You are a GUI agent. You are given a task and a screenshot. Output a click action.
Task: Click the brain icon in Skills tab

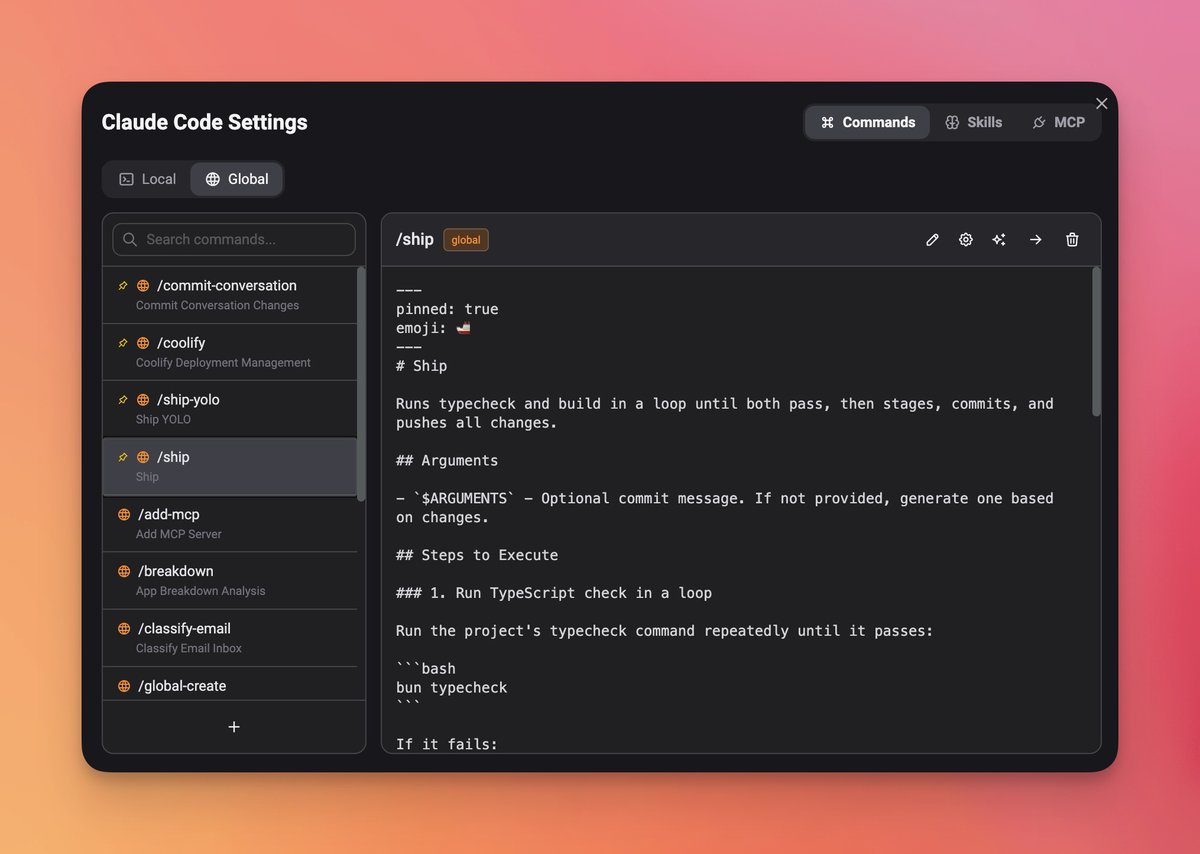click(x=952, y=122)
